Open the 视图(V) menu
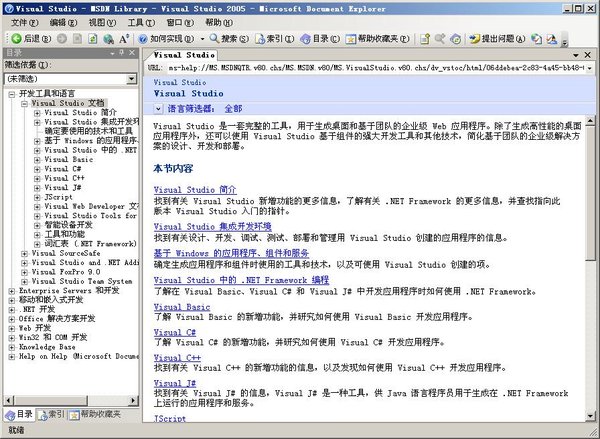 pyautogui.click(x=102, y=23)
